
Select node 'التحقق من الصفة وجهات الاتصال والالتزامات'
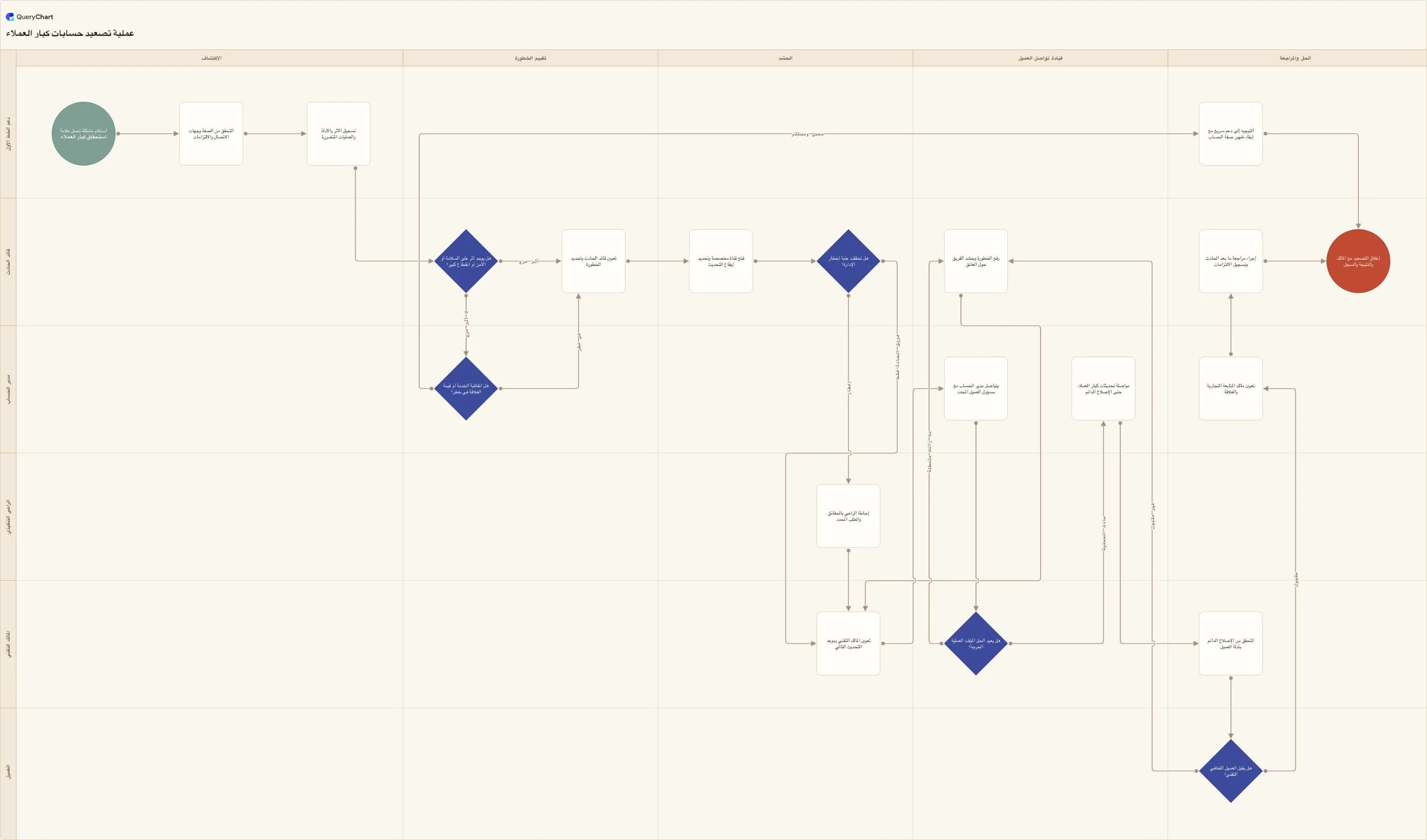(211, 134)
